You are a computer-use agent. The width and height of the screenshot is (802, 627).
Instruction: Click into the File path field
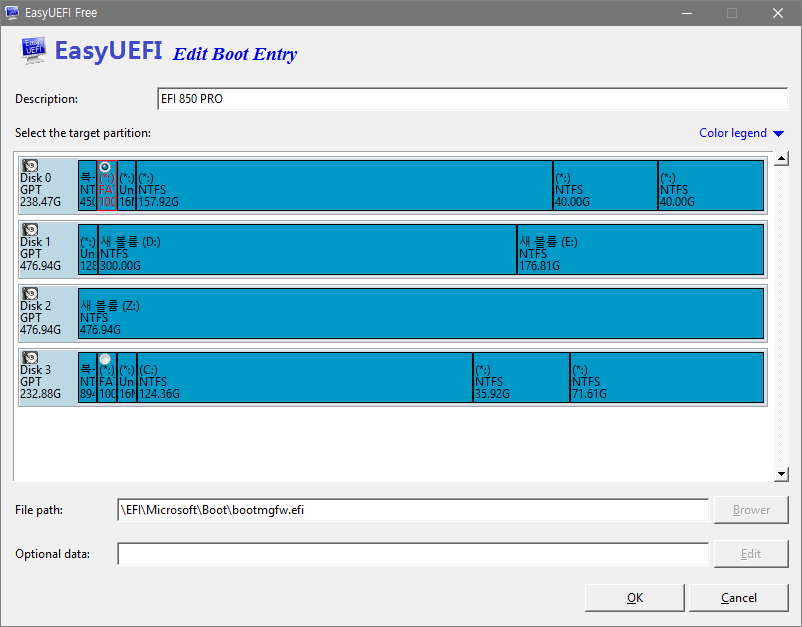[413, 510]
